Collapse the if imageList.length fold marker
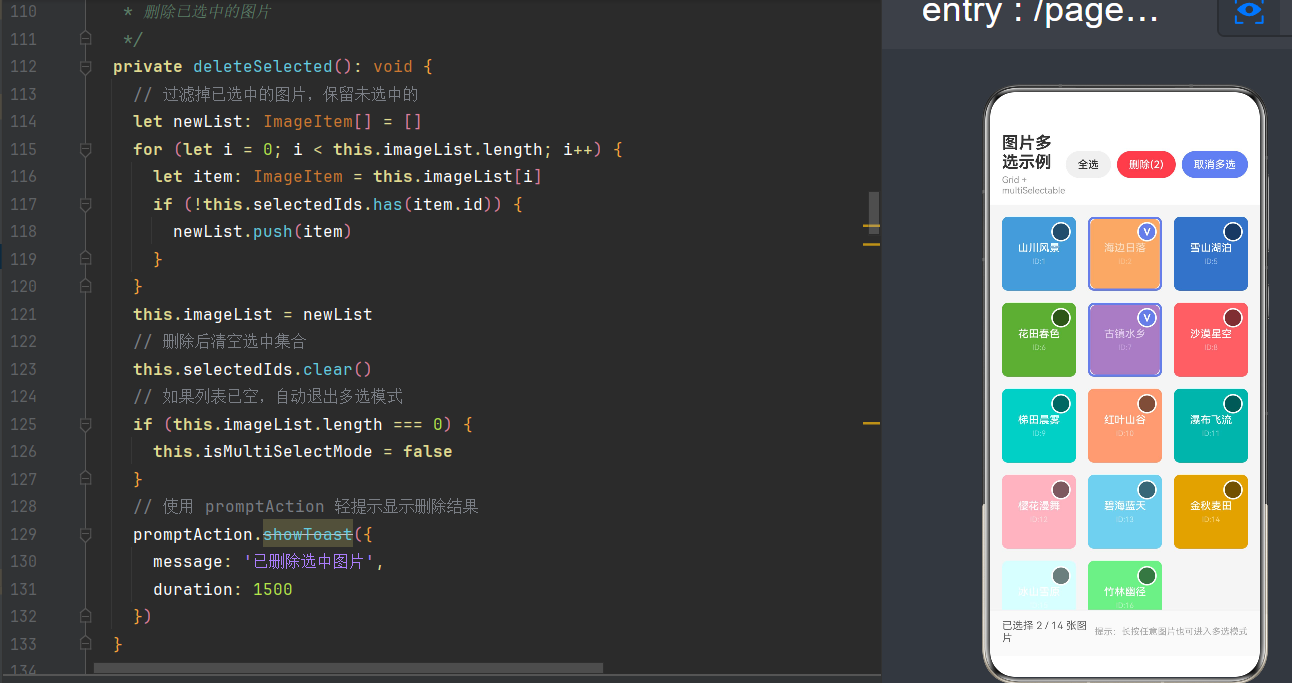 tap(85, 424)
